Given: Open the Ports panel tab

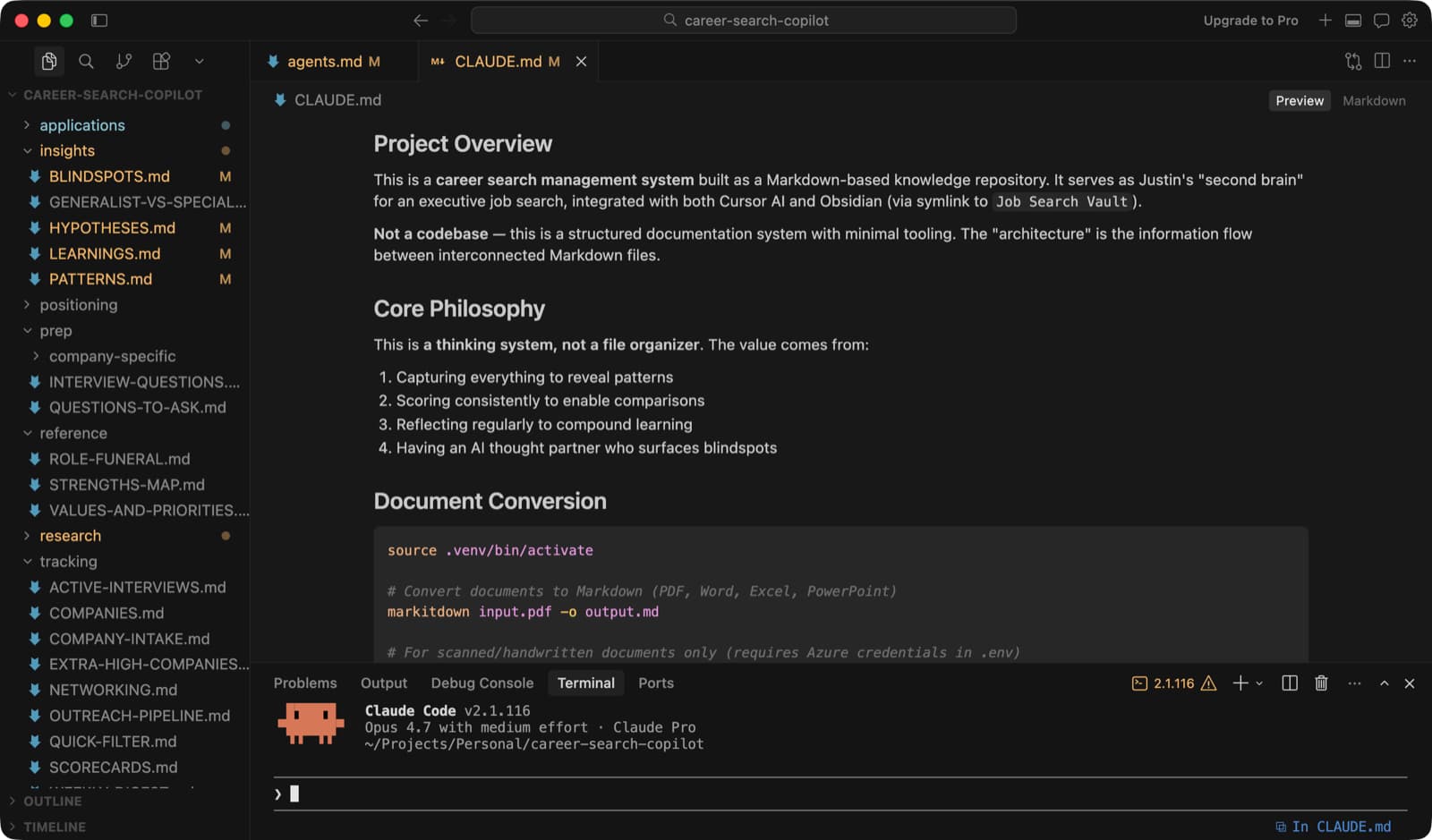Looking at the screenshot, I should 656,683.
